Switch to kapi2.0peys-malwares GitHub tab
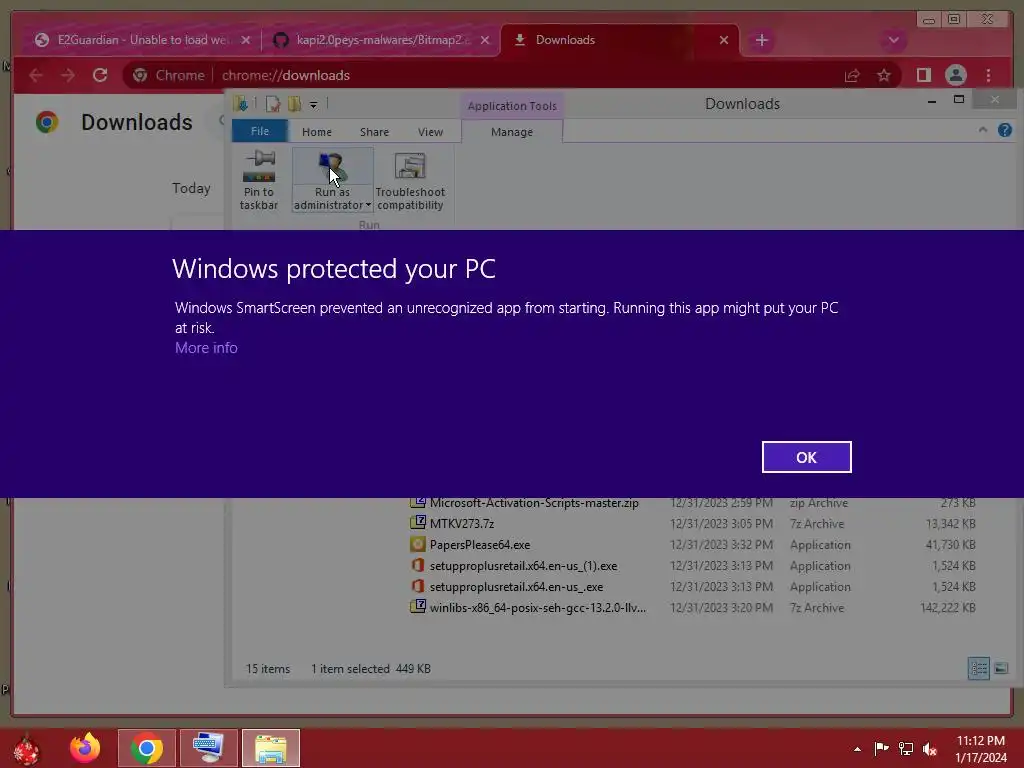The image size is (1024, 768). pos(381,40)
